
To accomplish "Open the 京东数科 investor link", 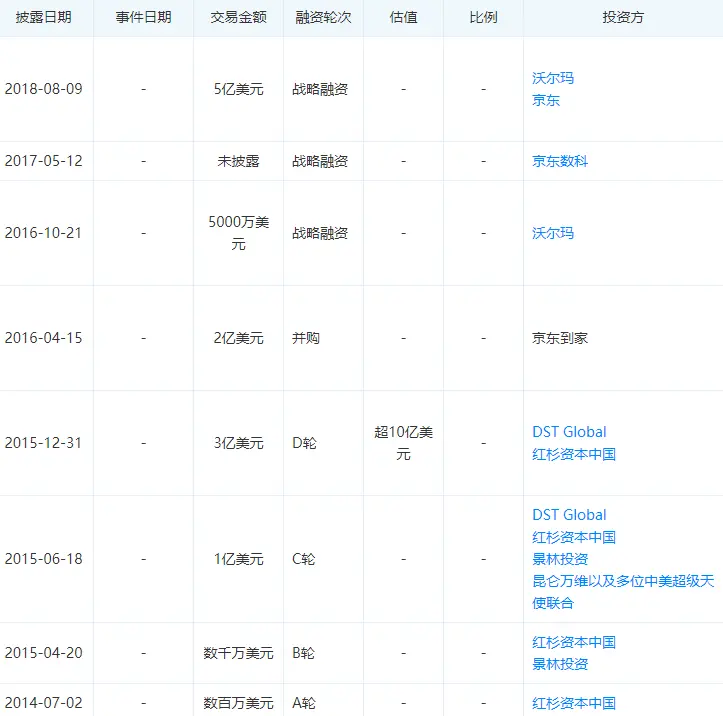I will click(x=560, y=160).
